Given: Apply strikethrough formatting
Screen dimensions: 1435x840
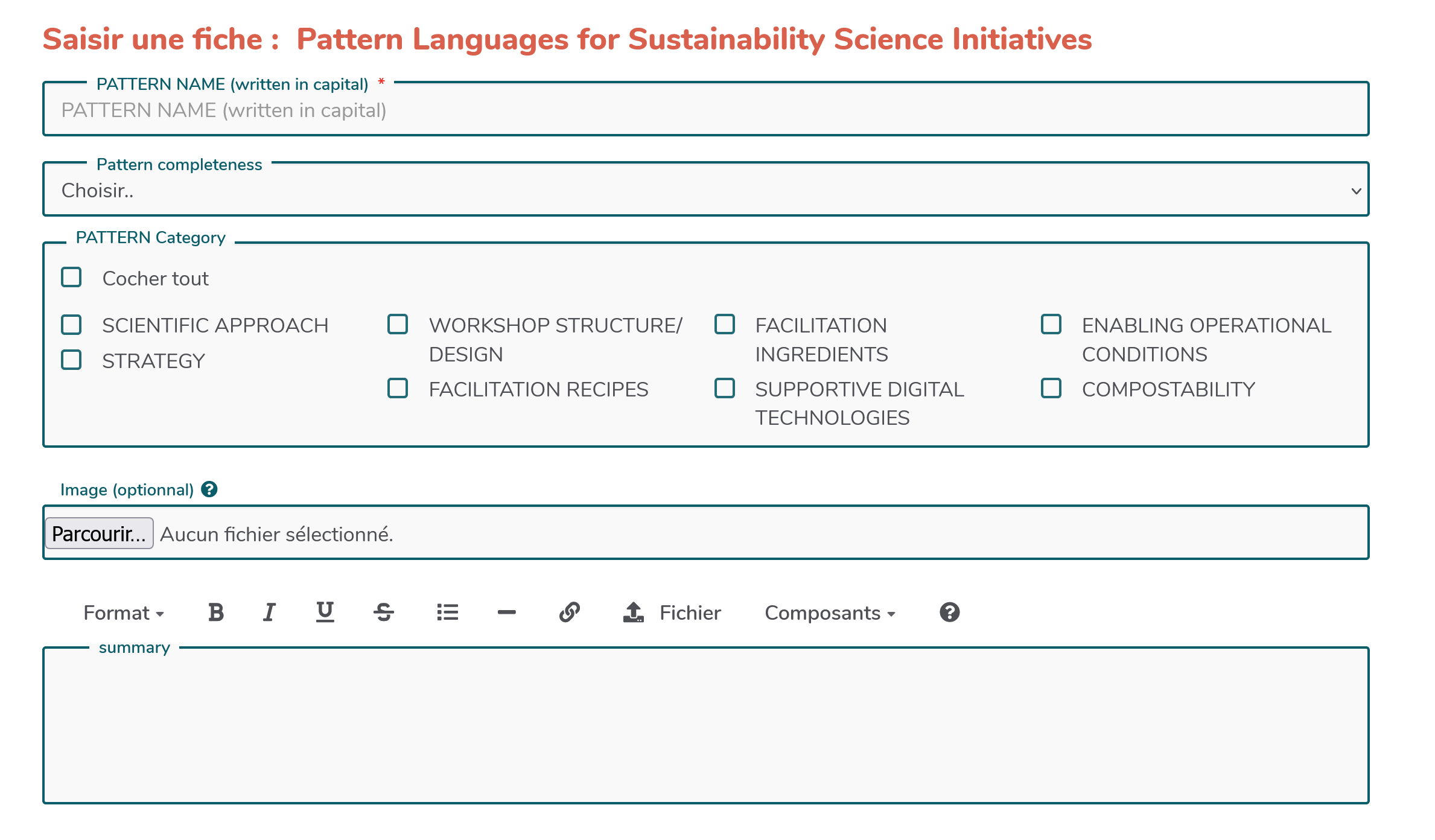Looking at the screenshot, I should [383, 612].
